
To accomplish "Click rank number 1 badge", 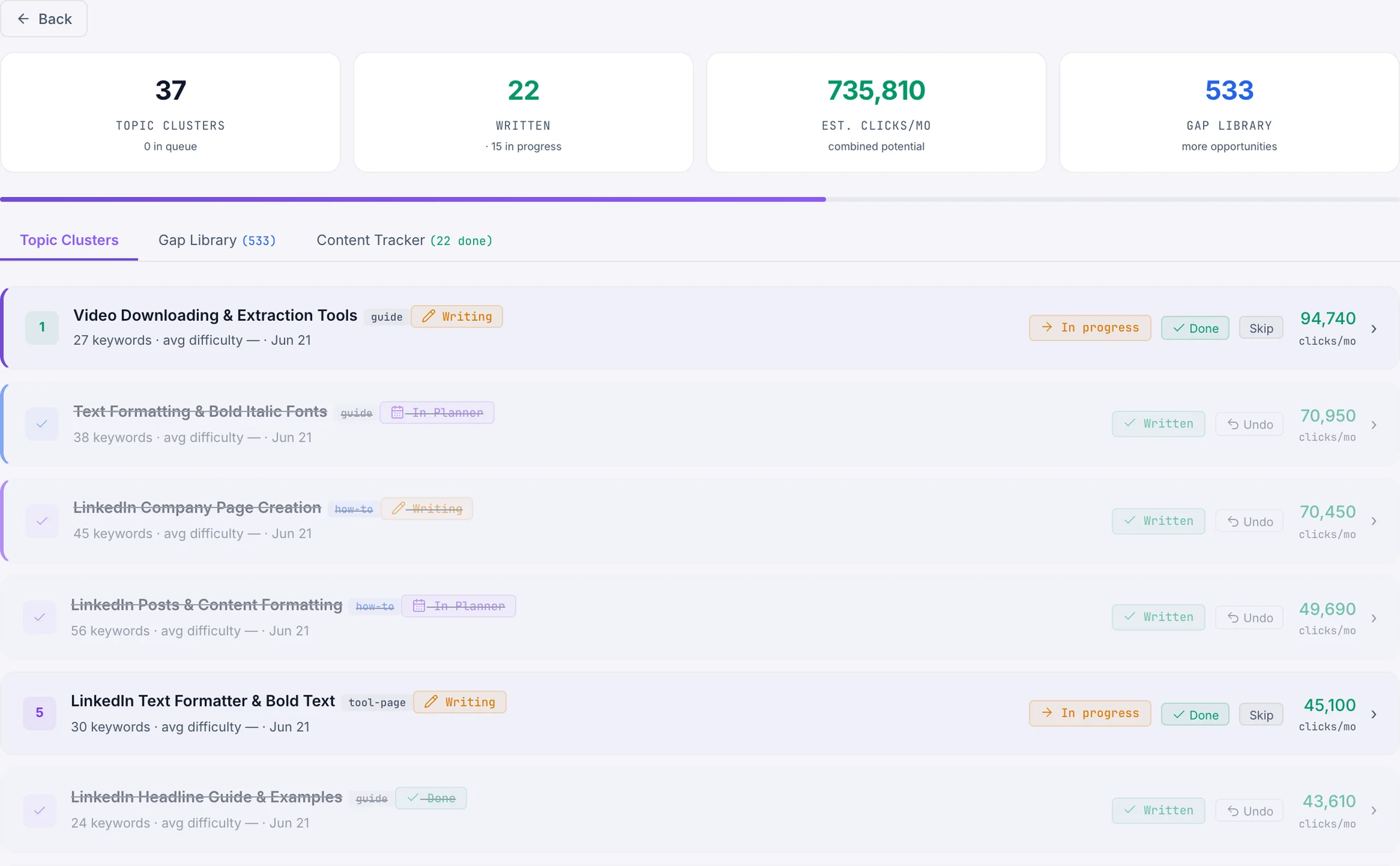I will point(42,327).
